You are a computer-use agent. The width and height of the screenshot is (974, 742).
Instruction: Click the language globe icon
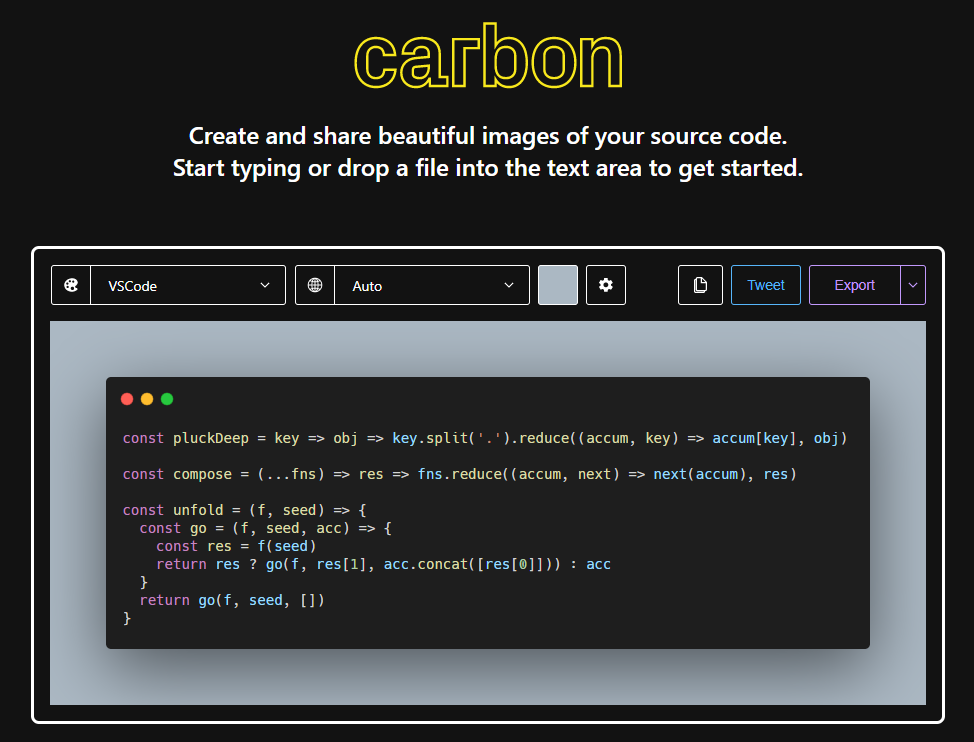(x=315, y=285)
